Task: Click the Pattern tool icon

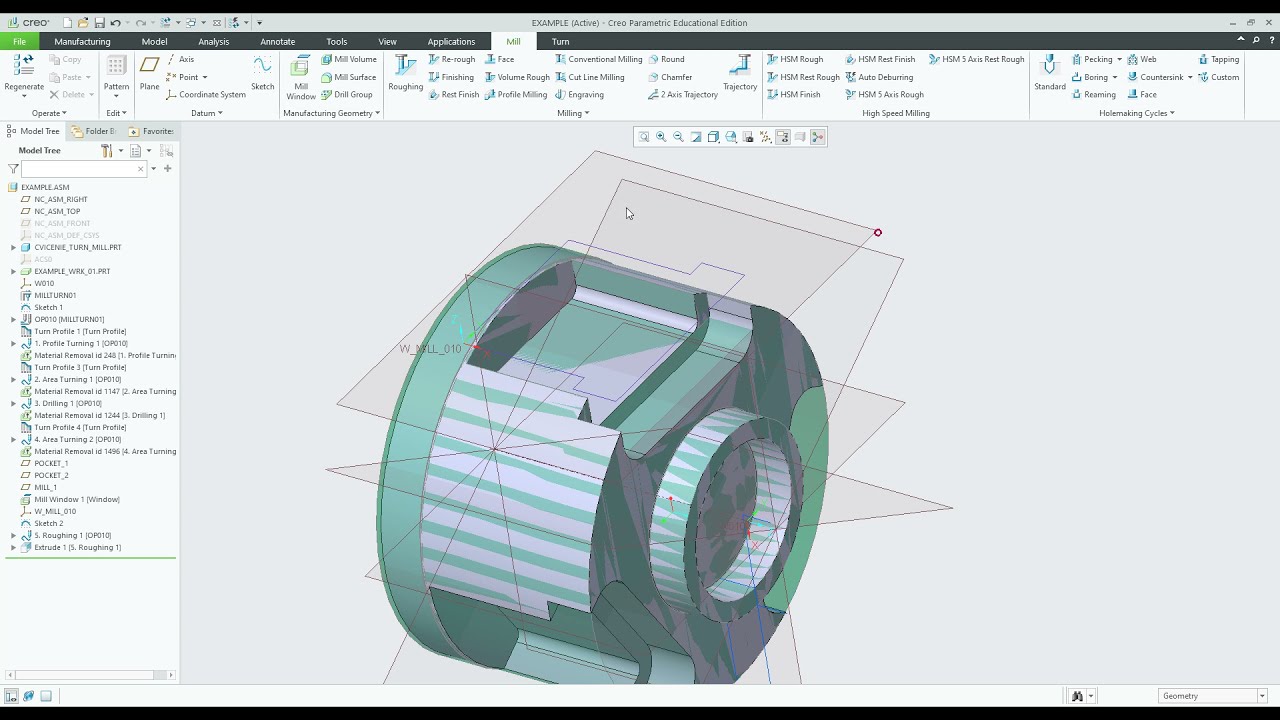Action: click(x=116, y=66)
